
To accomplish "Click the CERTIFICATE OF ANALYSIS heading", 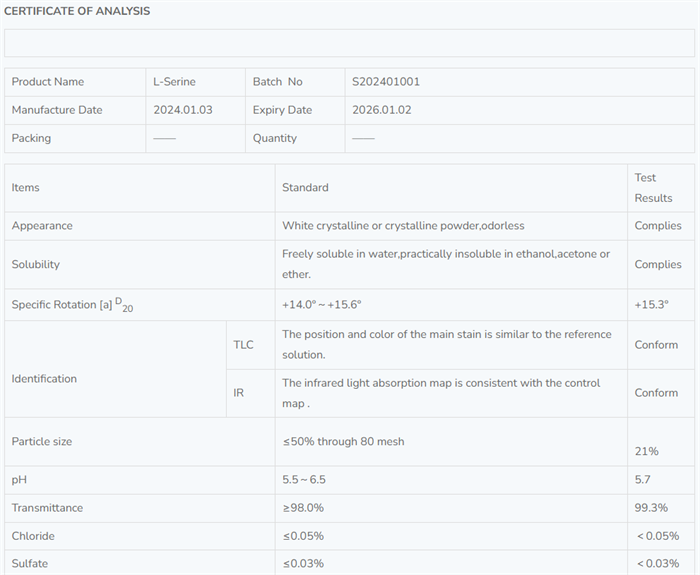I will [x=77, y=11].
